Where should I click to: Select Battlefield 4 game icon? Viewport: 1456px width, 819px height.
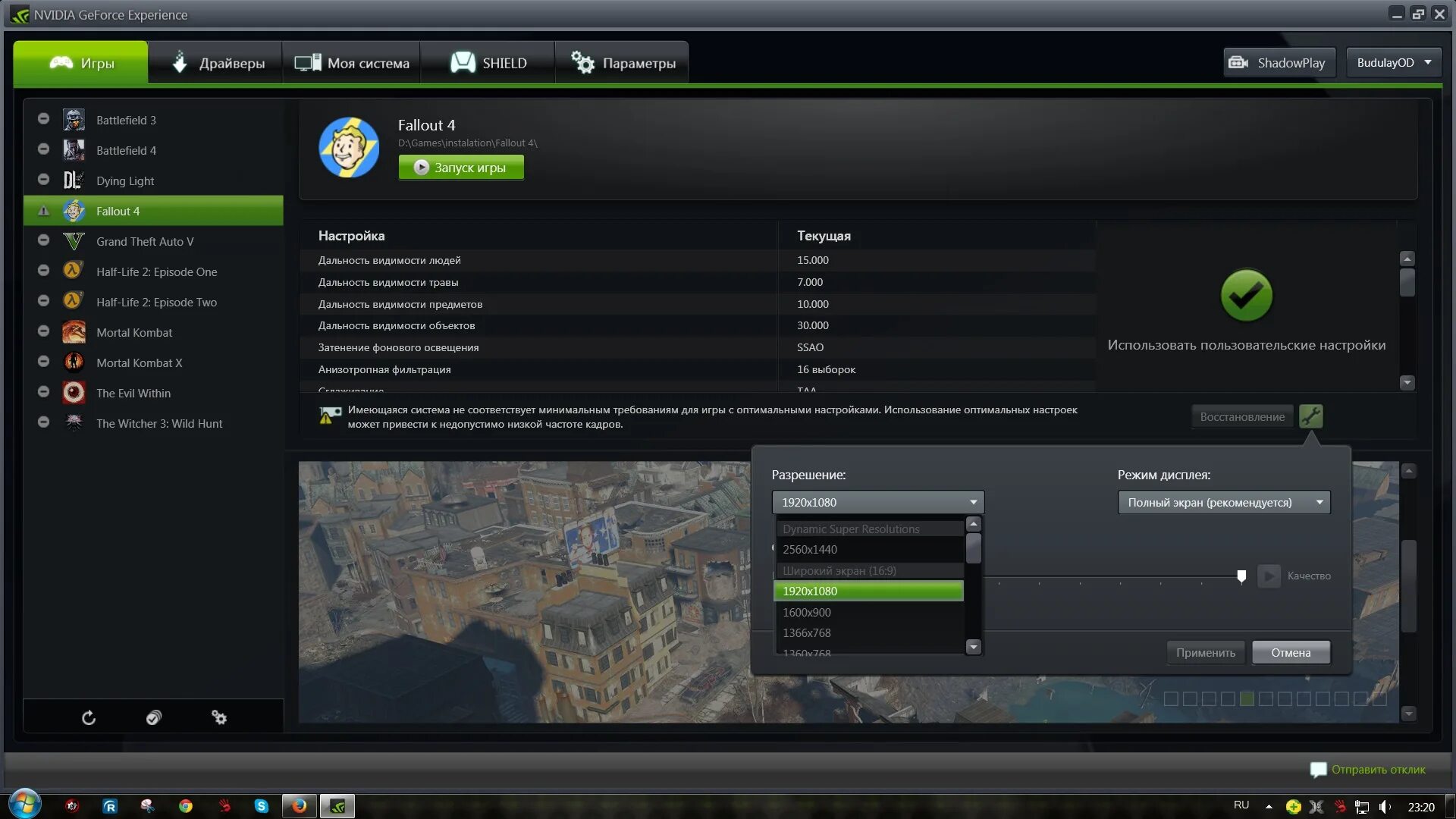pyautogui.click(x=74, y=150)
